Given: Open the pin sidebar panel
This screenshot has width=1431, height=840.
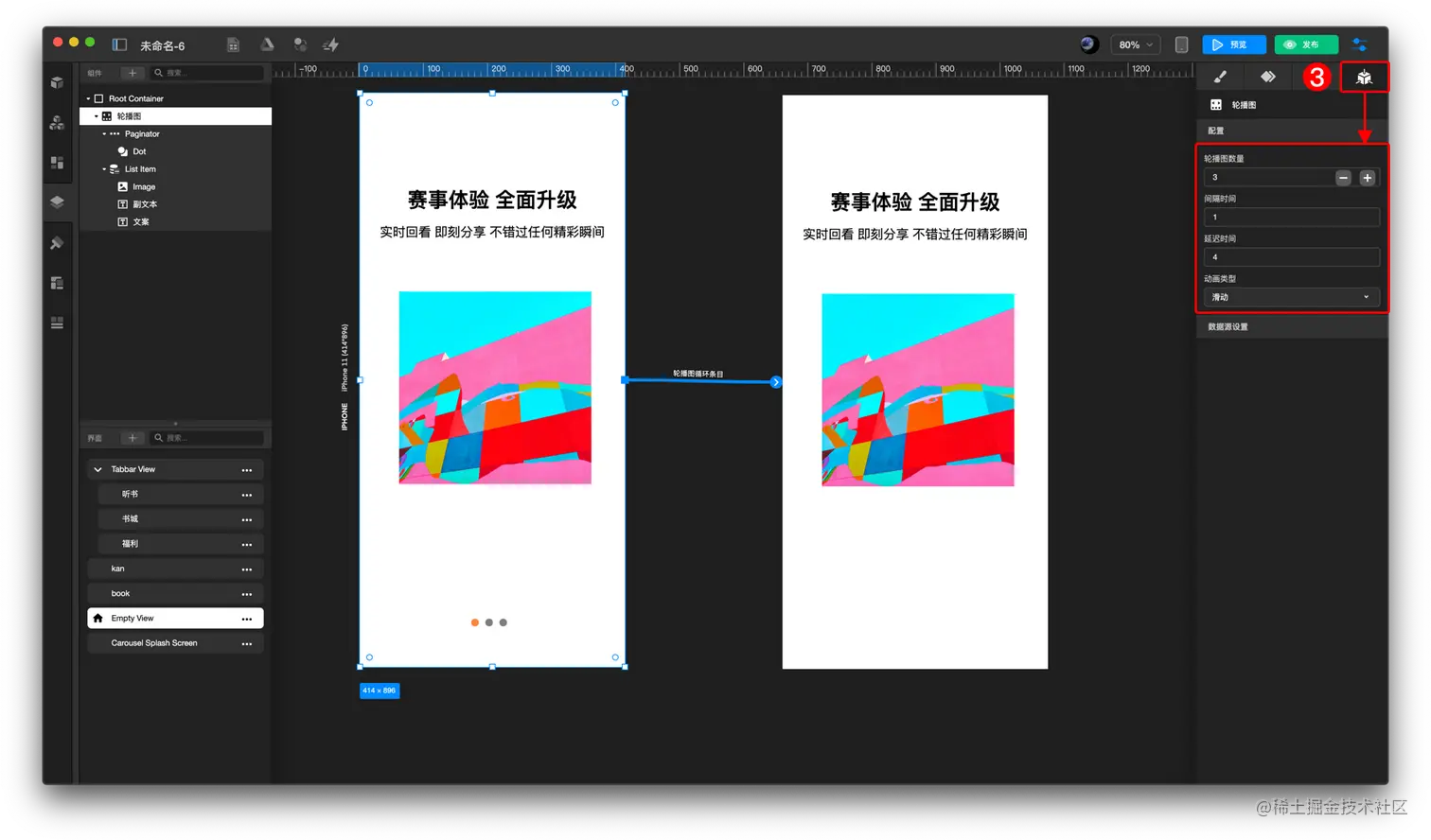Looking at the screenshot, I should (57, 243).
